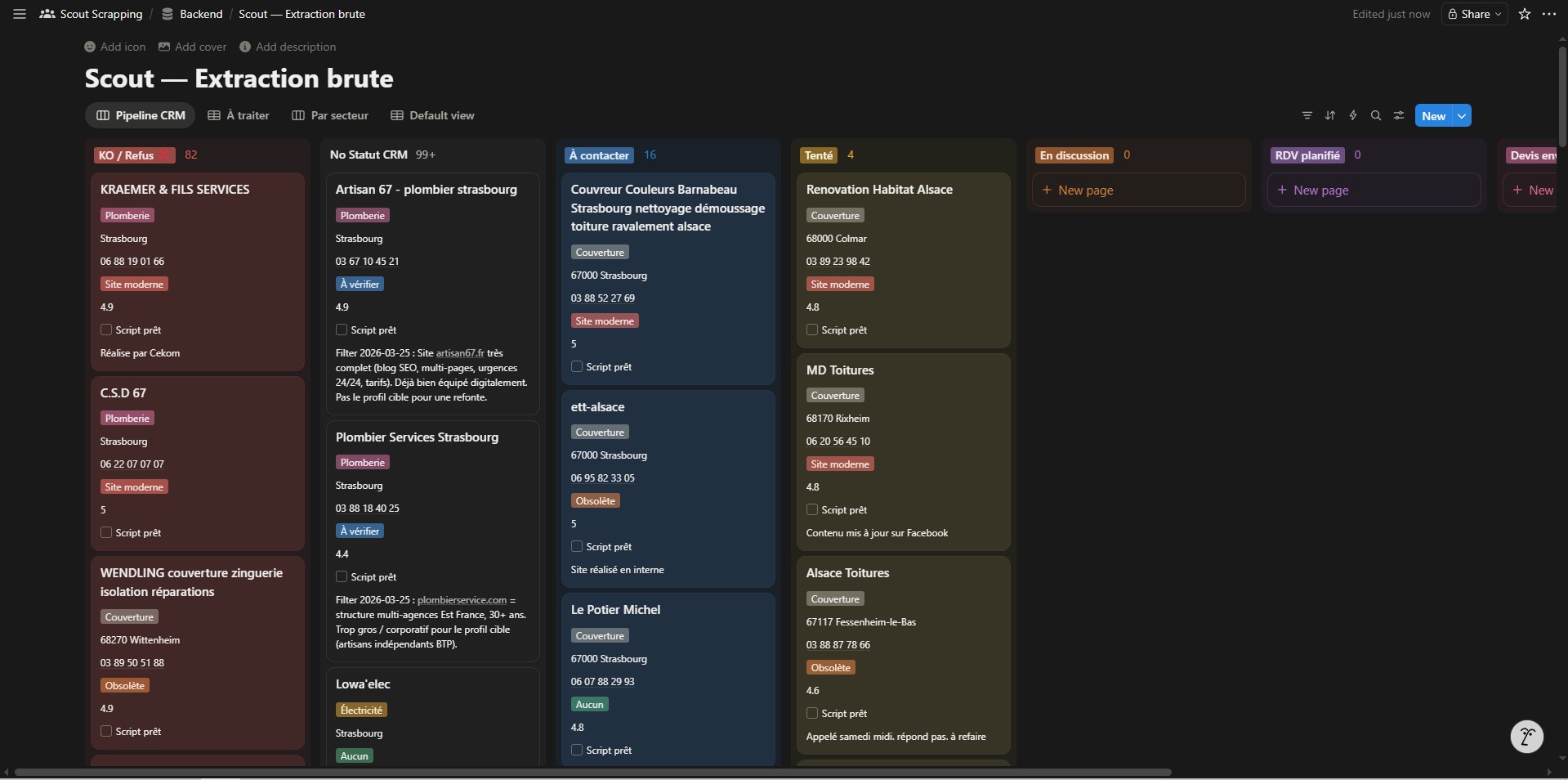Check Script prêt on Le Potier Michel card

[577, 750]
